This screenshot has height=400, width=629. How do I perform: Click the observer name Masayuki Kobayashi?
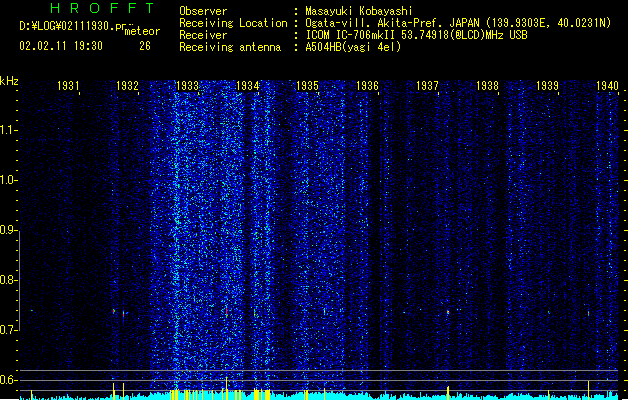[359, 11]
